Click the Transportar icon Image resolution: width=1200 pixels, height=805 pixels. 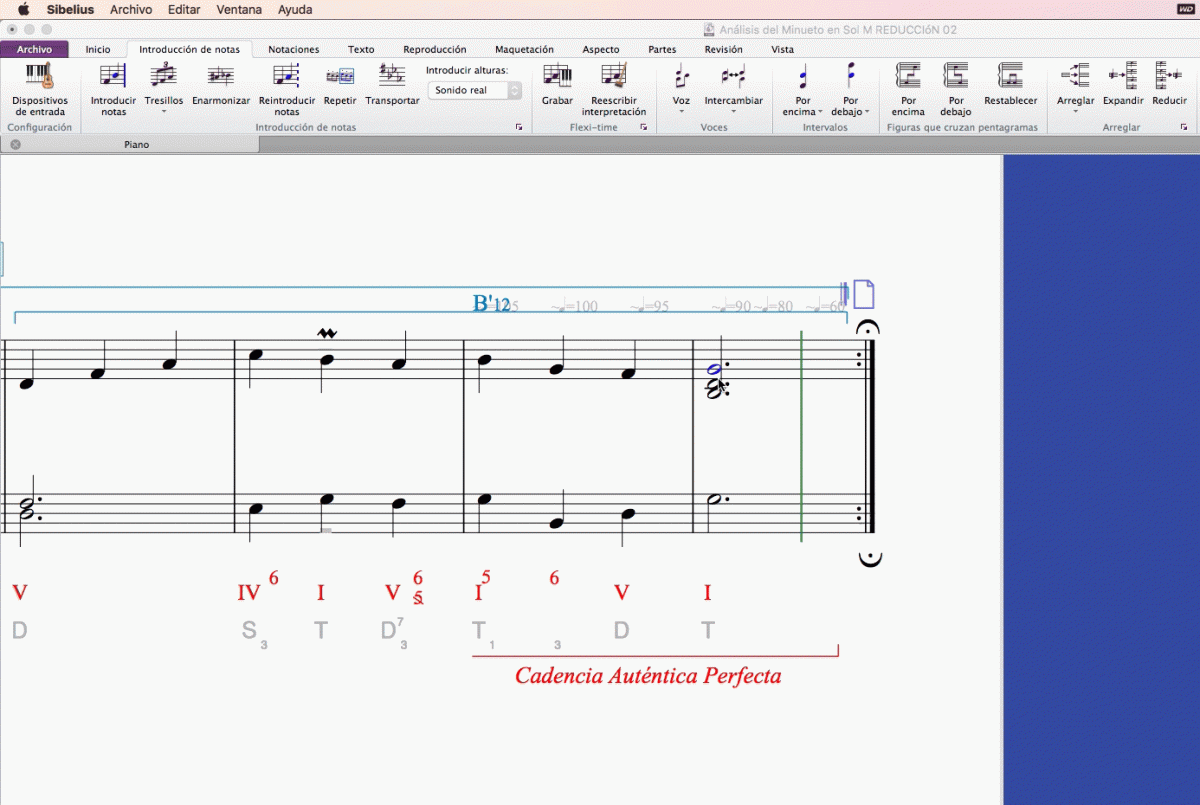[392, 76]
